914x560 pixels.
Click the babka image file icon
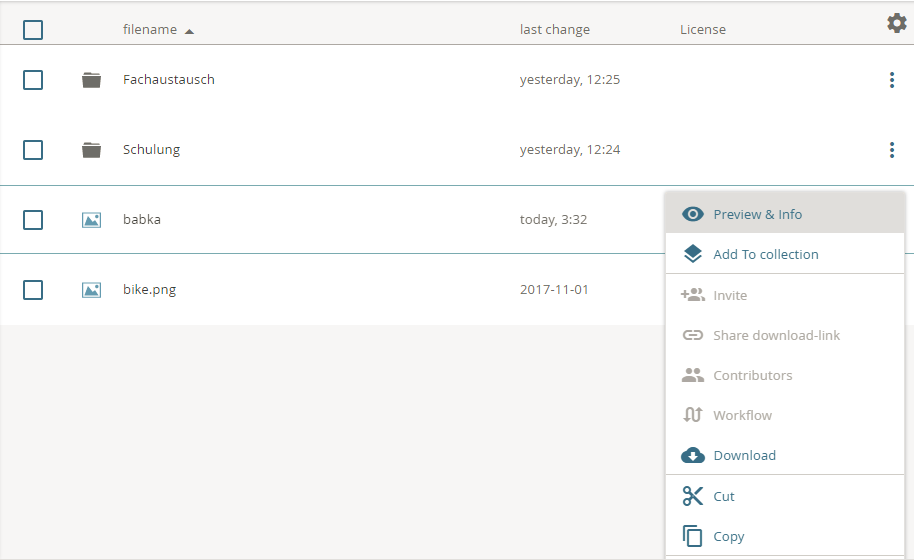coord(92,220)
